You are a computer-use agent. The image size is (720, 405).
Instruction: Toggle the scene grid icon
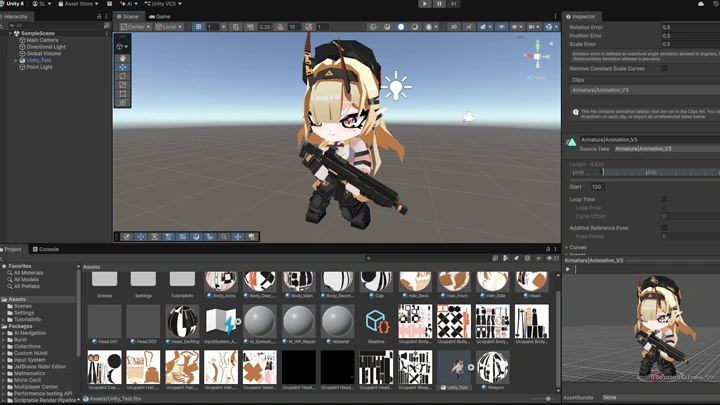click(198, 27)
